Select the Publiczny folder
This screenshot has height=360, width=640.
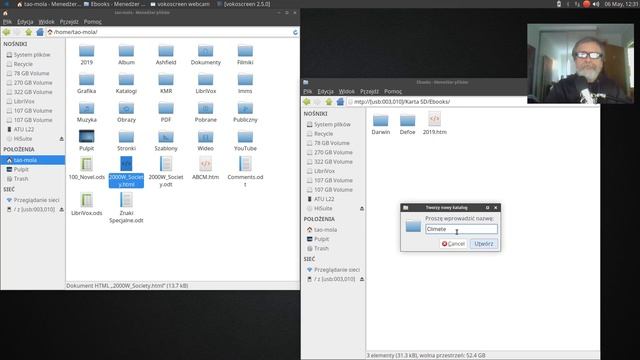pyautogui.click(x=245, y=112)
